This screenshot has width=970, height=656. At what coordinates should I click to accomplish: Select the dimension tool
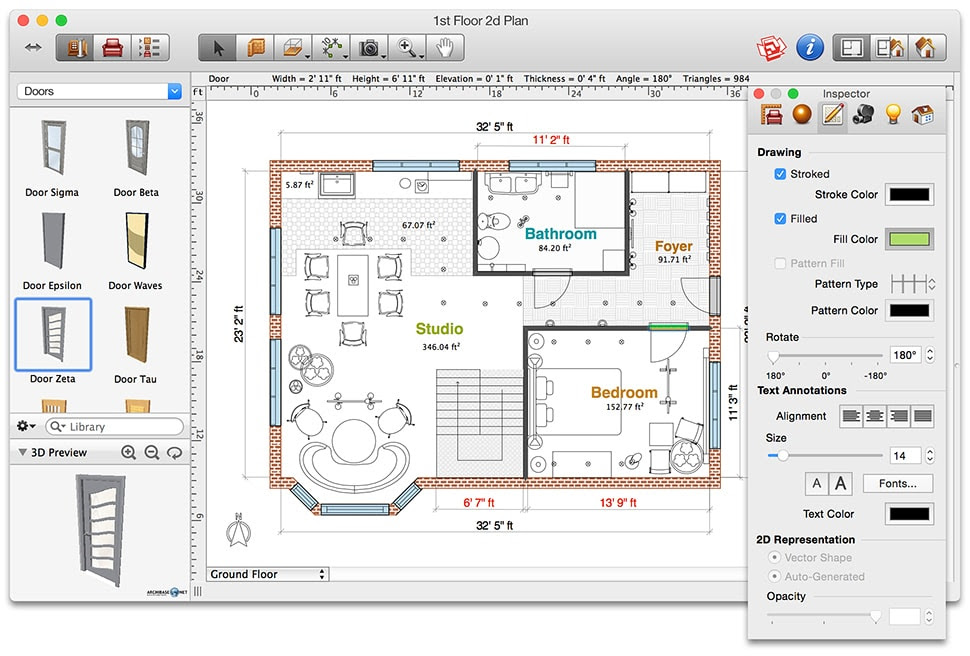332,48
